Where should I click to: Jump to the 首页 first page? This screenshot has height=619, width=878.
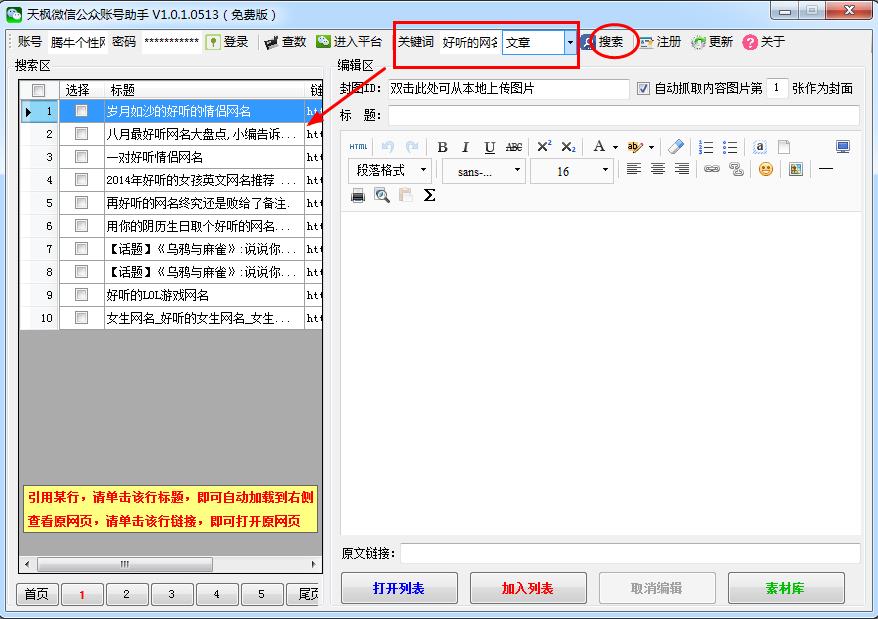coord(36,594)
